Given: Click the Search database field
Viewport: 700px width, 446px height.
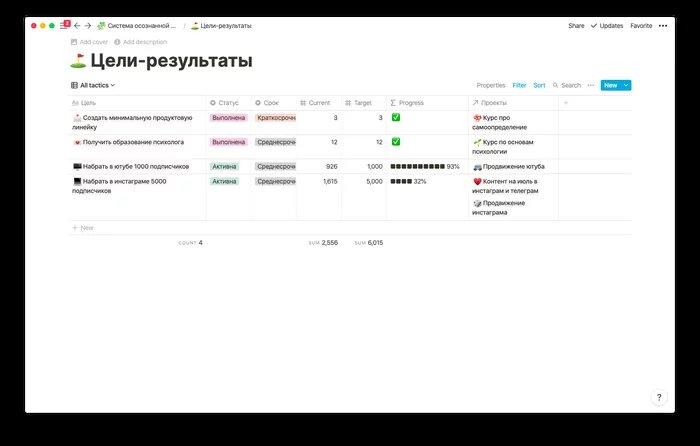Looking at the screenshot, I should [x=567, y=85].
